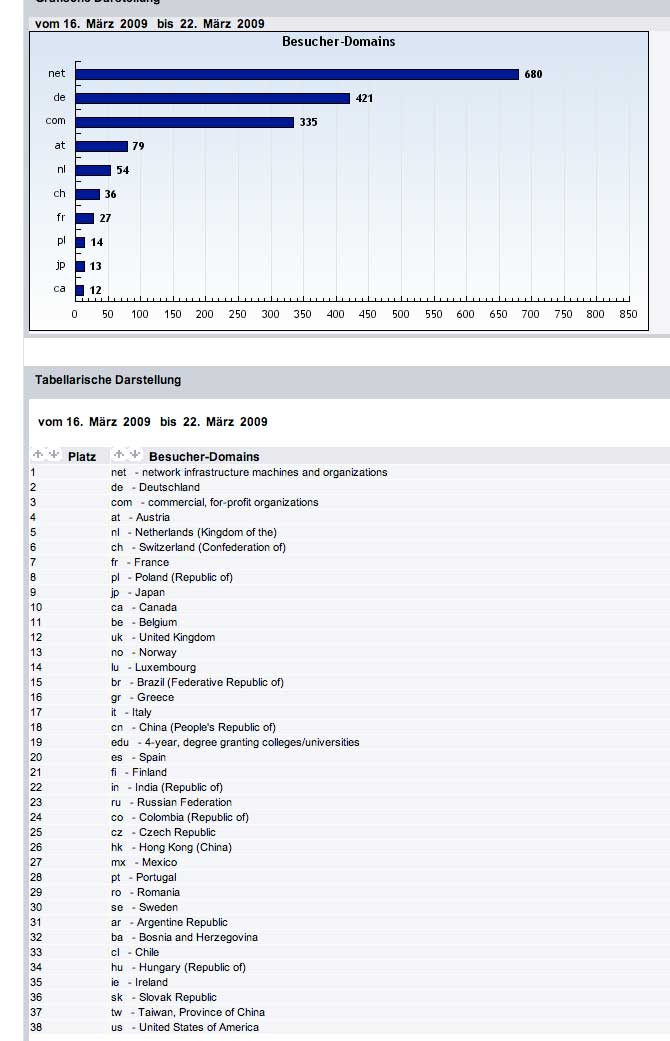The image size is (670, 1041).
Task: Click the com bar showing 335
Action: (x=185, y=122)
